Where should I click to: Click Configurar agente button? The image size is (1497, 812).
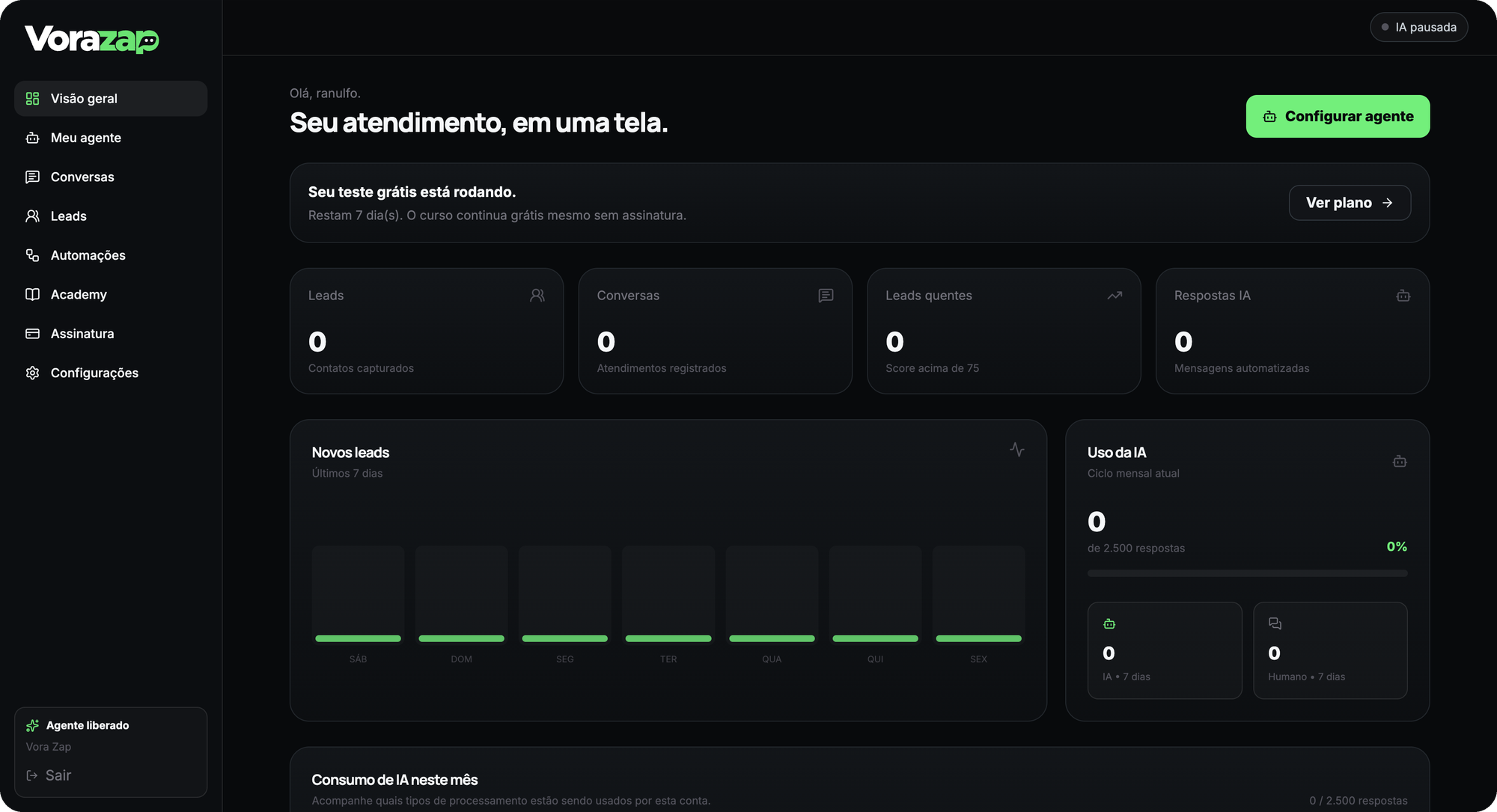[1338, 116]
